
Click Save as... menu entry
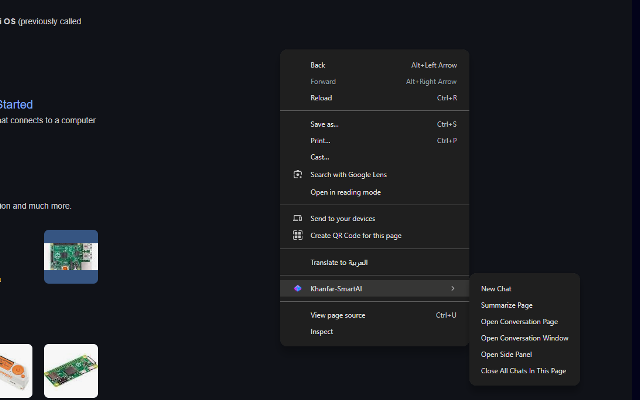(324, 124)
